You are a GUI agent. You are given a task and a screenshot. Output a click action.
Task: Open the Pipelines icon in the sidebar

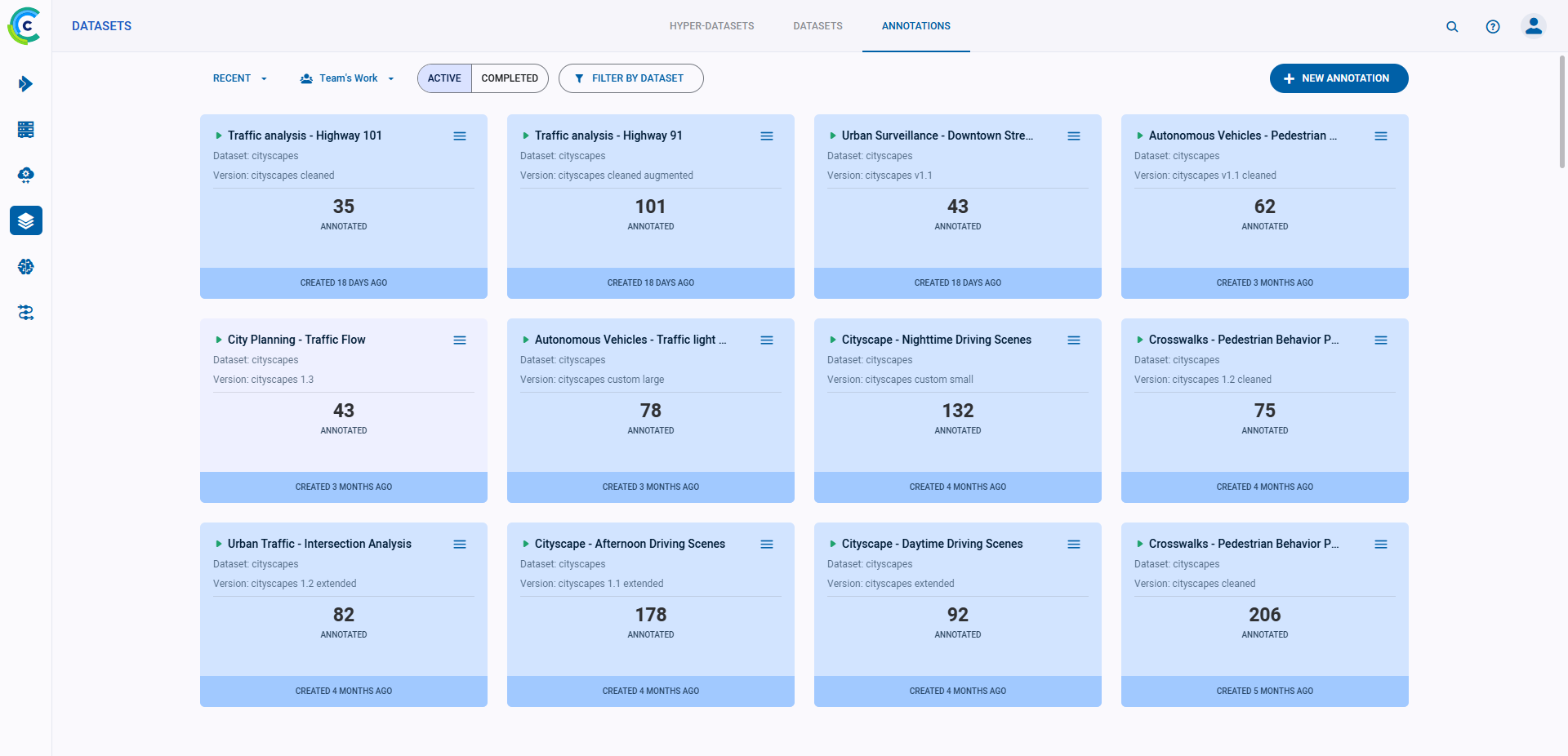(x=25, y=312)
